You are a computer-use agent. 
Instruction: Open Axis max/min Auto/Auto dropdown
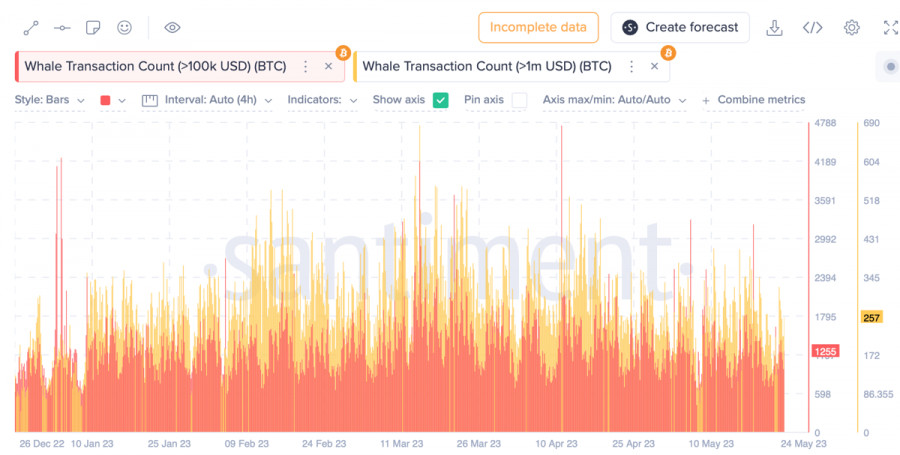point(614,100)
